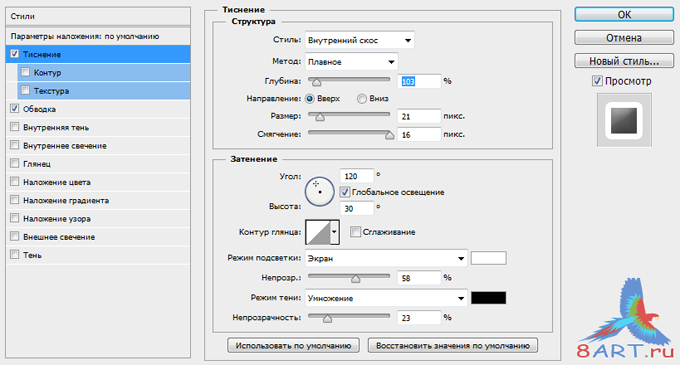Click the Глубина value field with 103
680x365 pixels.
click(x=419, y=81)
